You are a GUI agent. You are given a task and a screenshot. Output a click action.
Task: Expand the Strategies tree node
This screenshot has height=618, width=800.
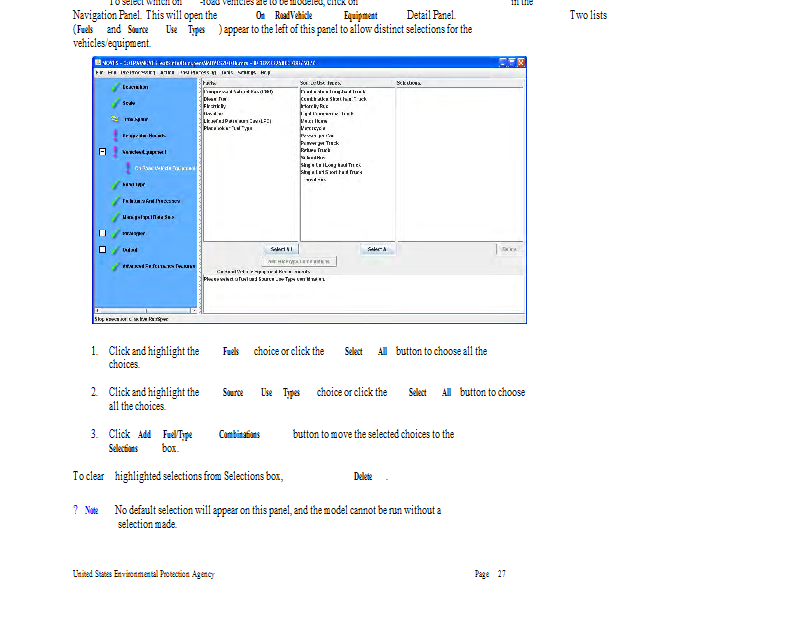102,233
